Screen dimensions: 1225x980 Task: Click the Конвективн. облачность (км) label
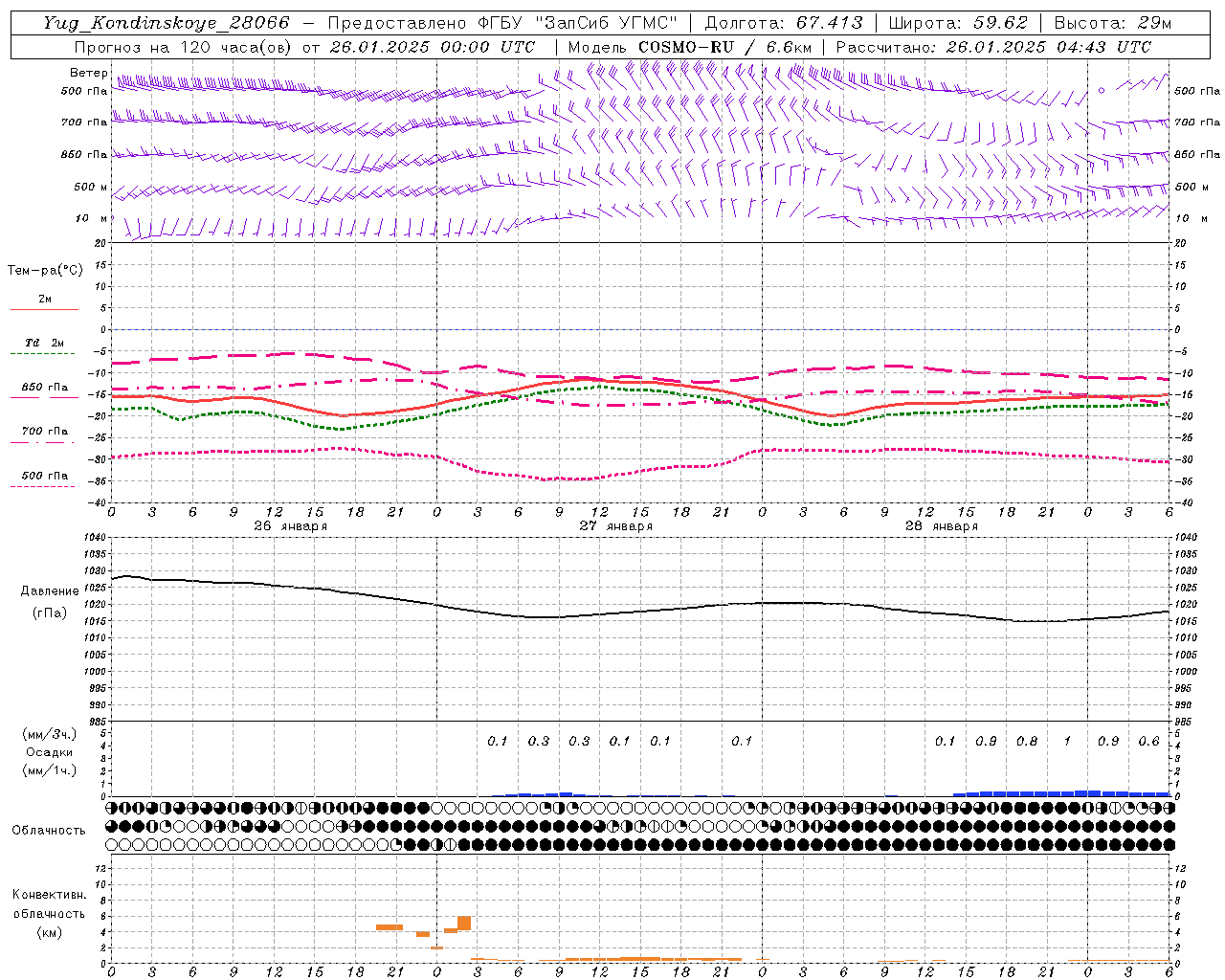49,913
